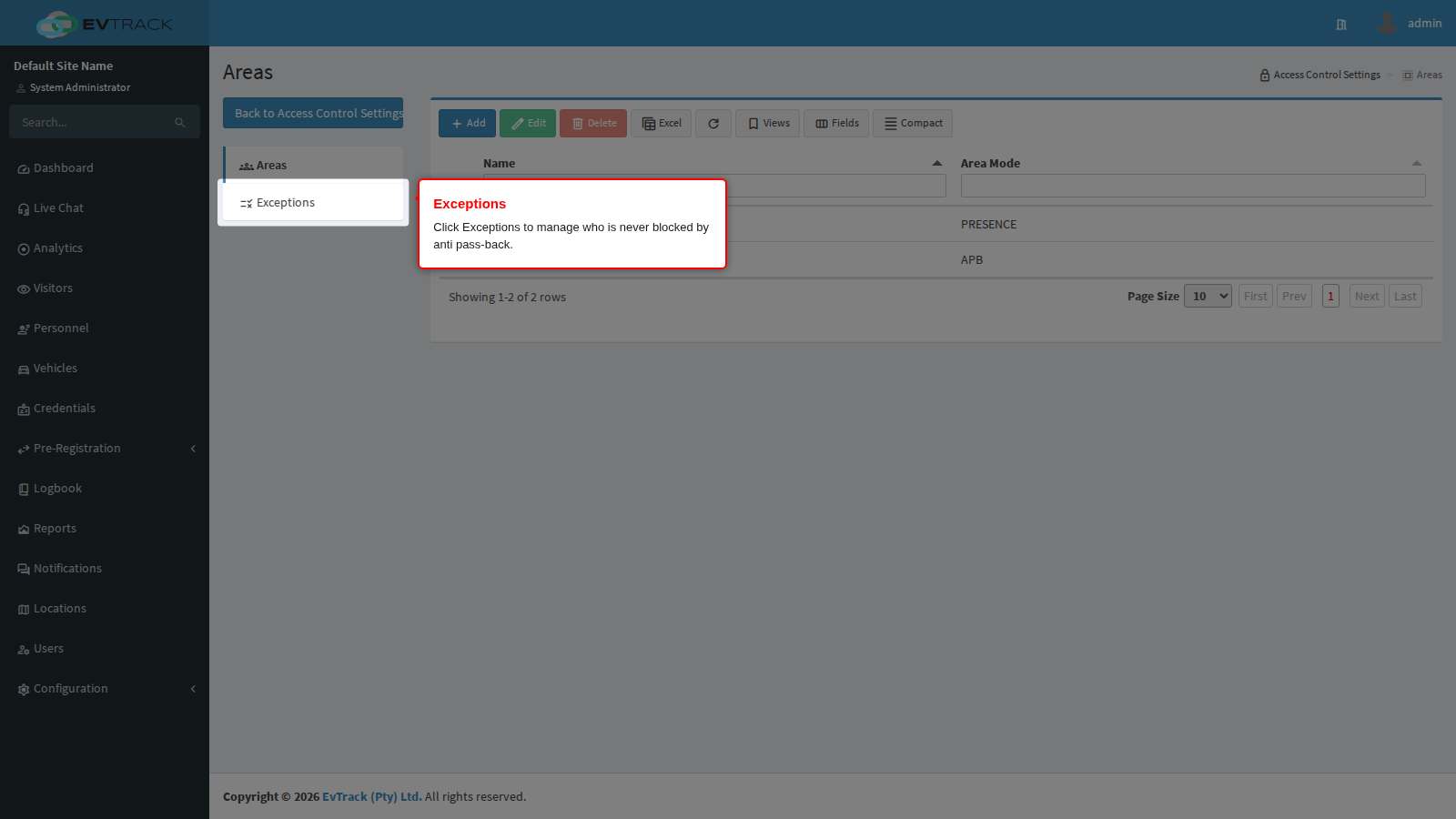This screenshot has height=819, width=1456.
Task: Click the Area Mode filter field
Action: [x=1193, y=186]
